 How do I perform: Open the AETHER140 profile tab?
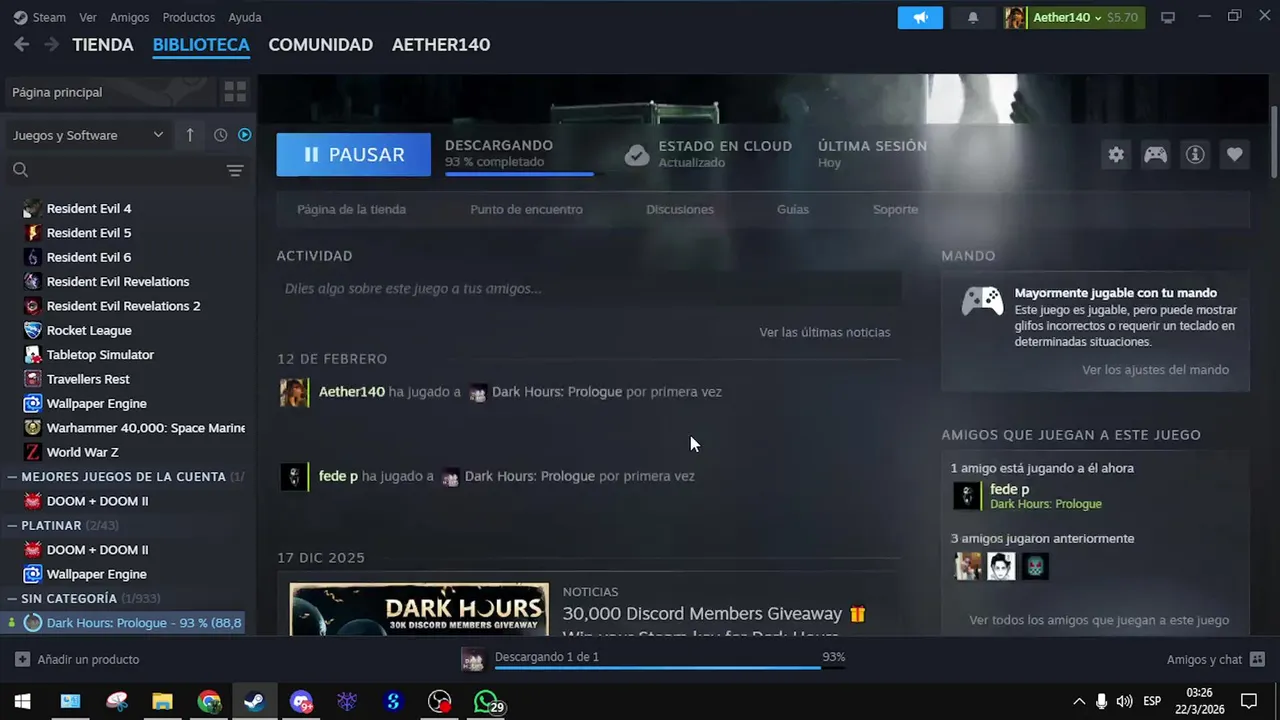coord(441,45)
